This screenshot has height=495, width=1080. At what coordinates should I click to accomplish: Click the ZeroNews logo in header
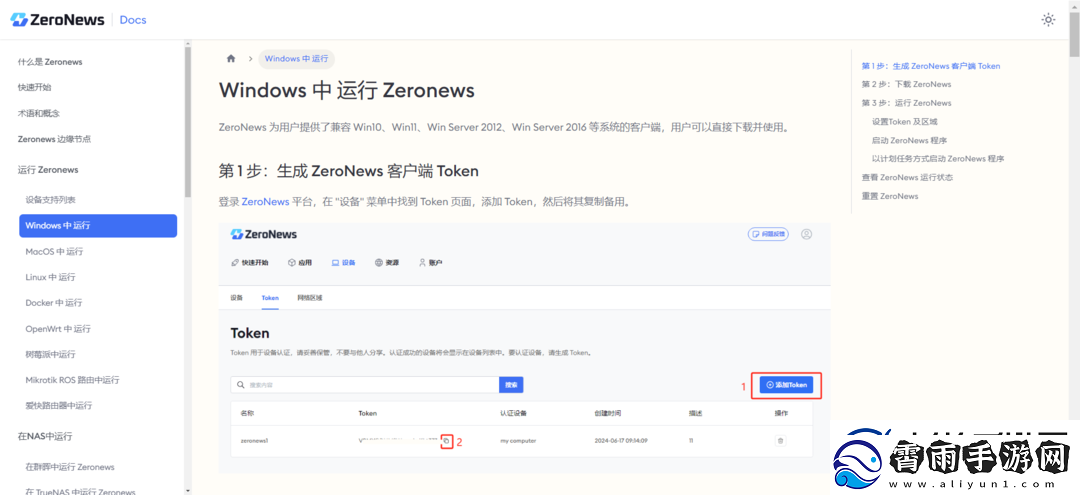point(58,20)
